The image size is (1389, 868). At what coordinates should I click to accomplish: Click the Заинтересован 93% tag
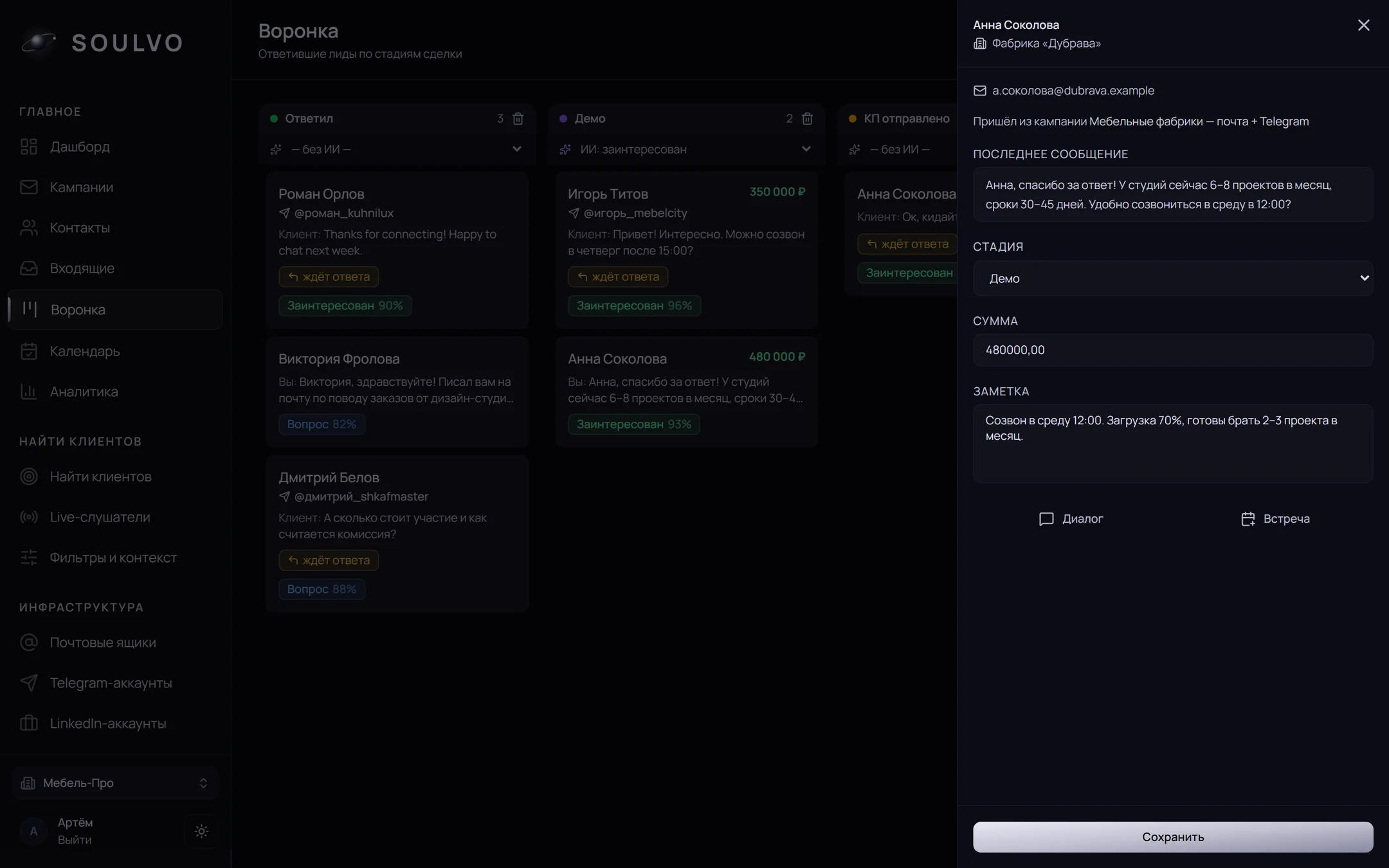tap(634, 424)
